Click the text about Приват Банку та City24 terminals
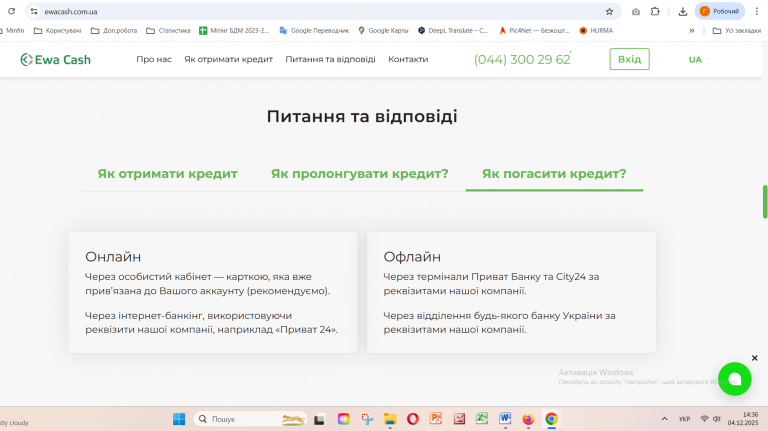This screenshot has height=431, width=768. (491, 284)
